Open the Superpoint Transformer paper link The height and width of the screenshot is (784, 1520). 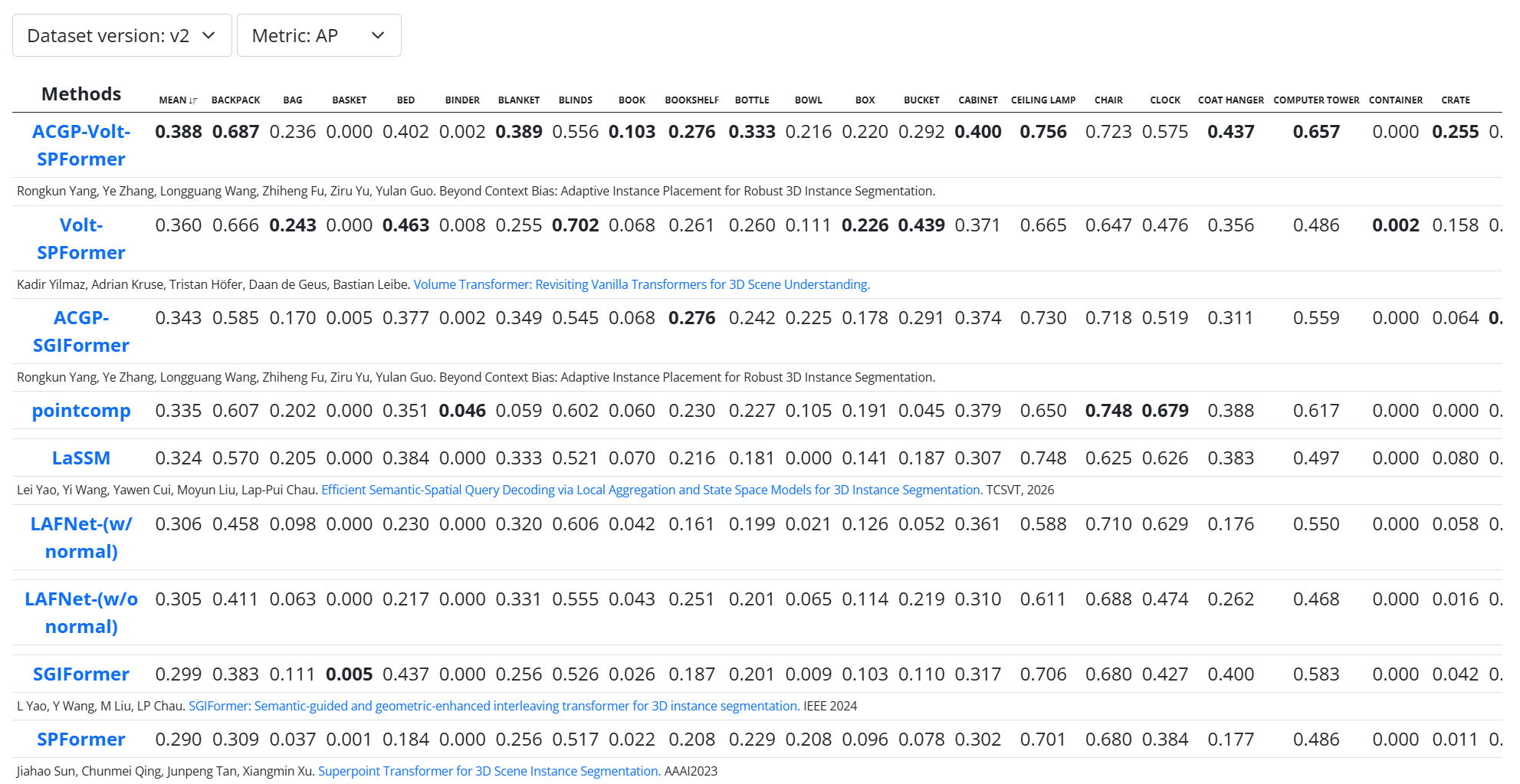click(x=489, y=771)
